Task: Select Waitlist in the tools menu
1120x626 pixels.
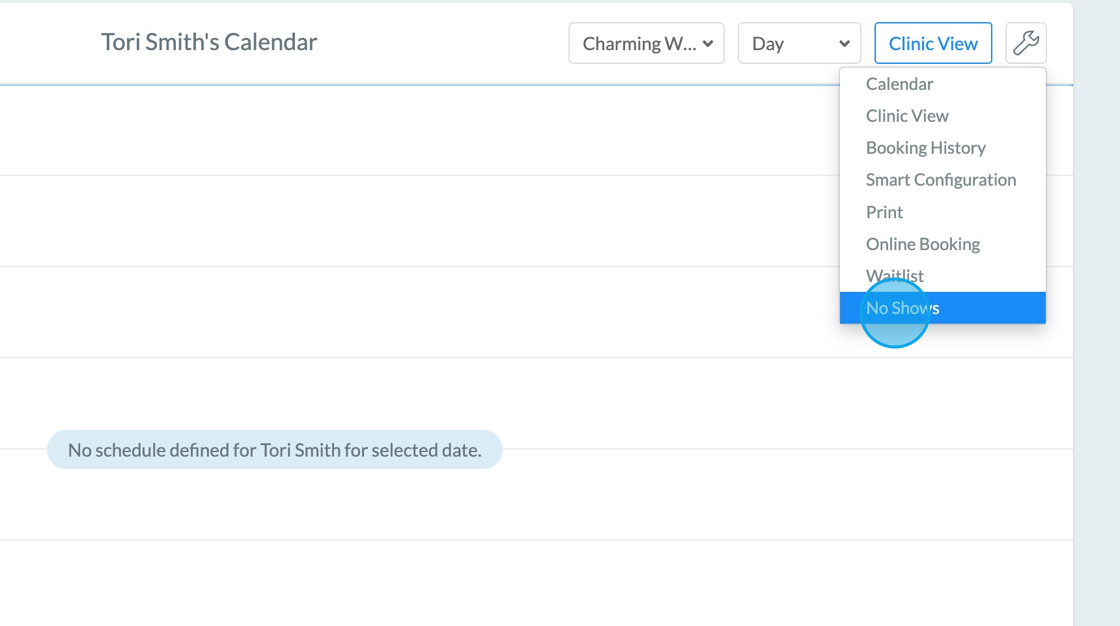Action: [x=895, y=276]
